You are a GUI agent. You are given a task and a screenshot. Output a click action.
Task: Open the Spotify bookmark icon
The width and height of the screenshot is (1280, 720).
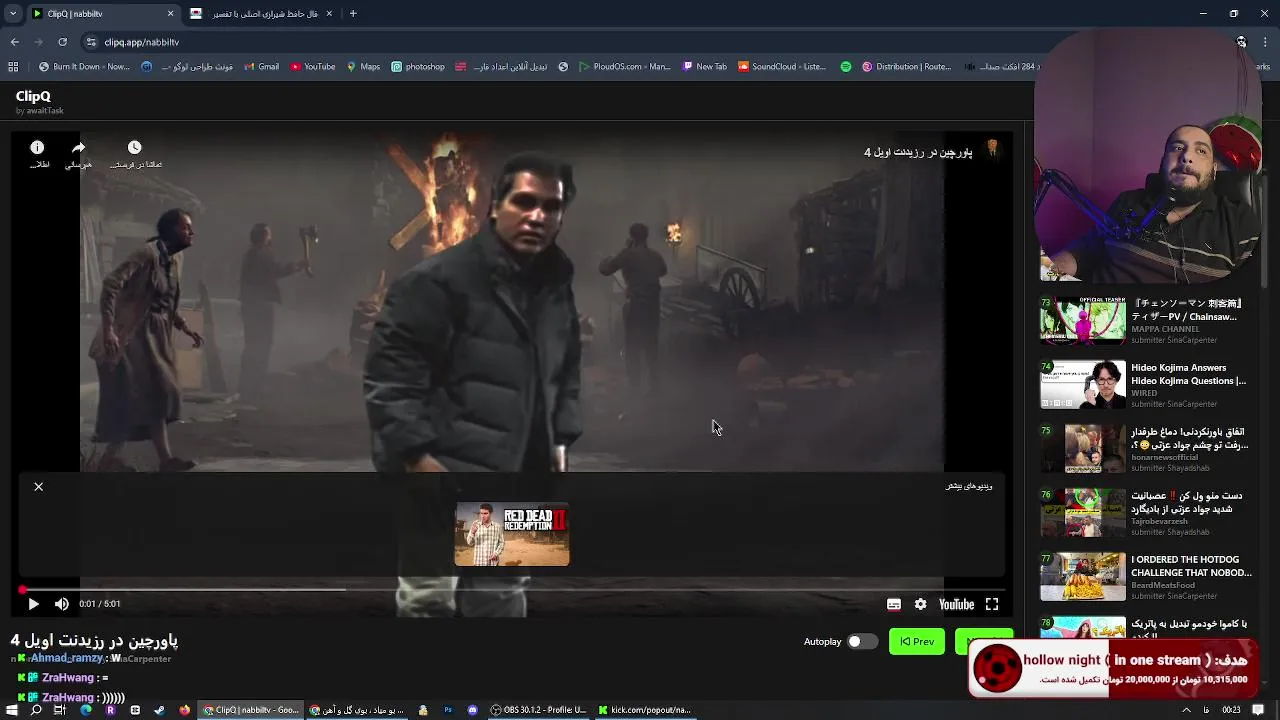tap(846, 67)
